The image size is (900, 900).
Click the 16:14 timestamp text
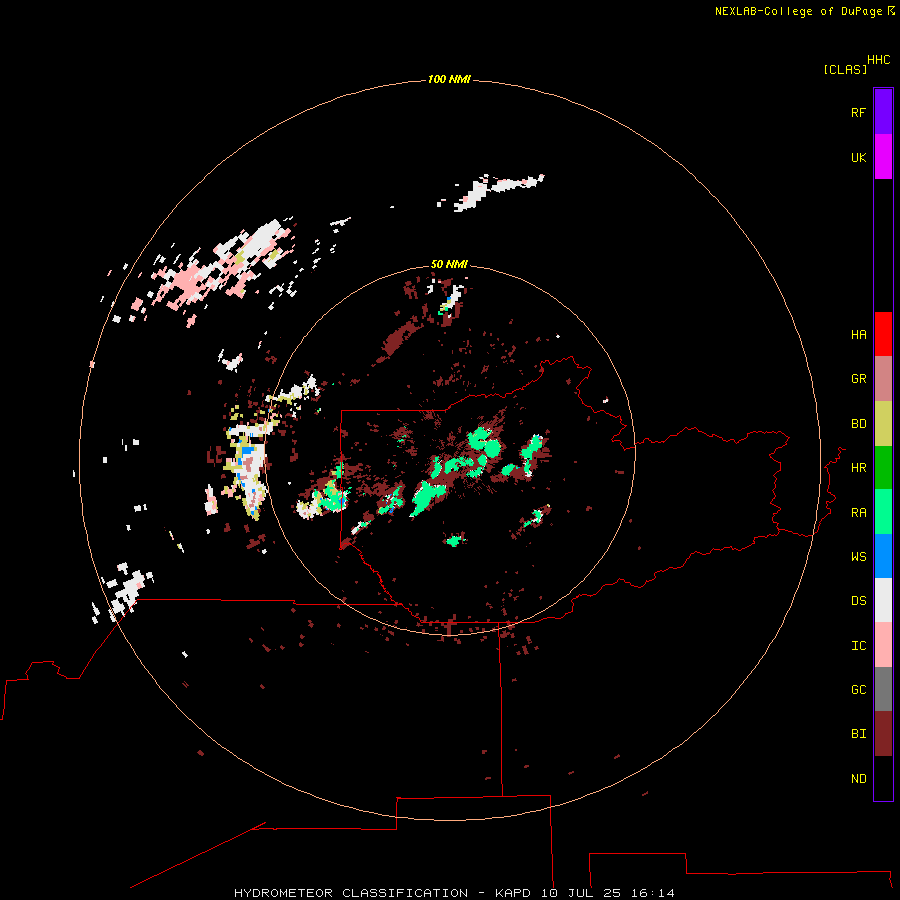(x=653, y=893)
